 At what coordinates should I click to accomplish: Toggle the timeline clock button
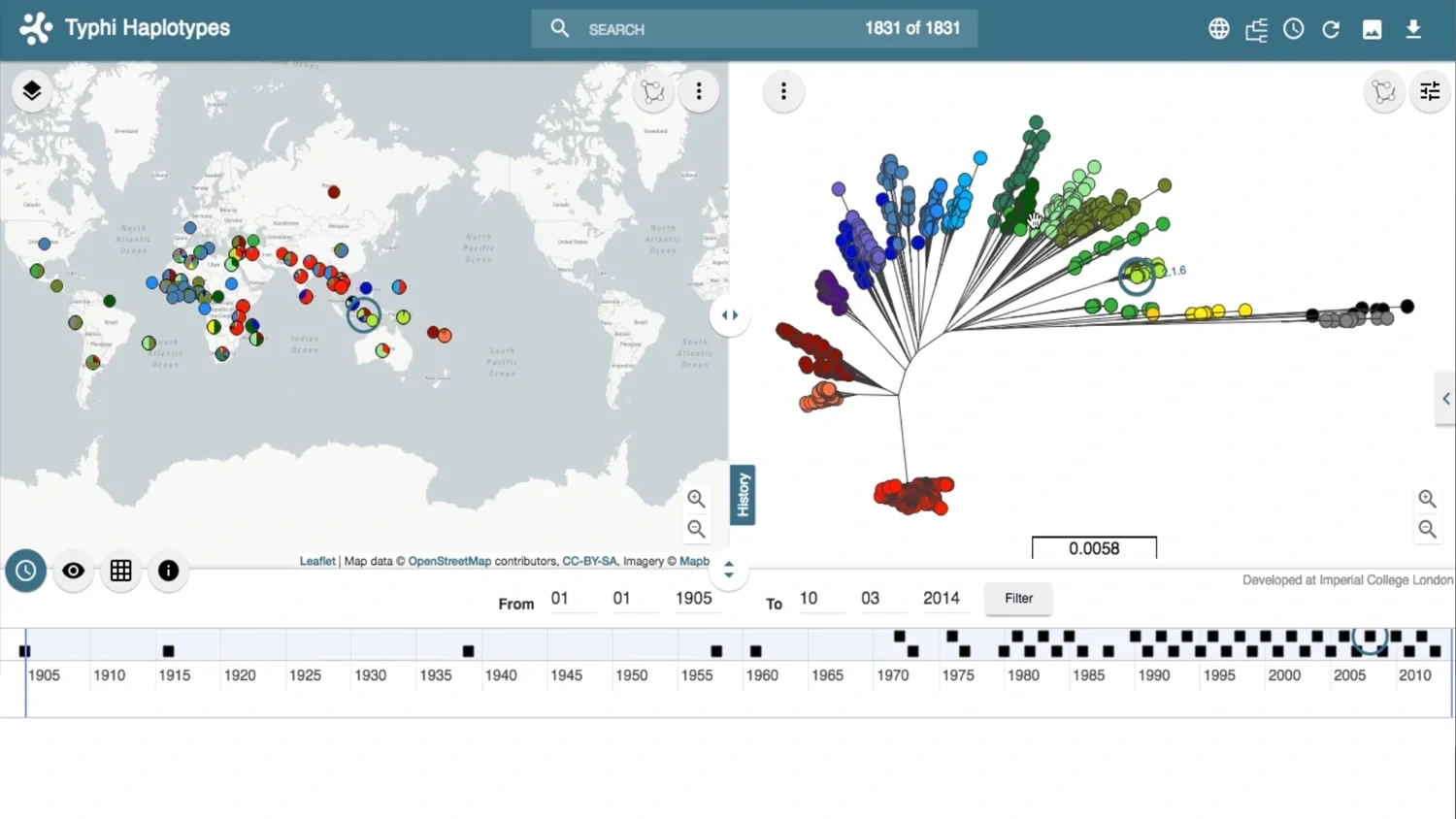(26, 571)
